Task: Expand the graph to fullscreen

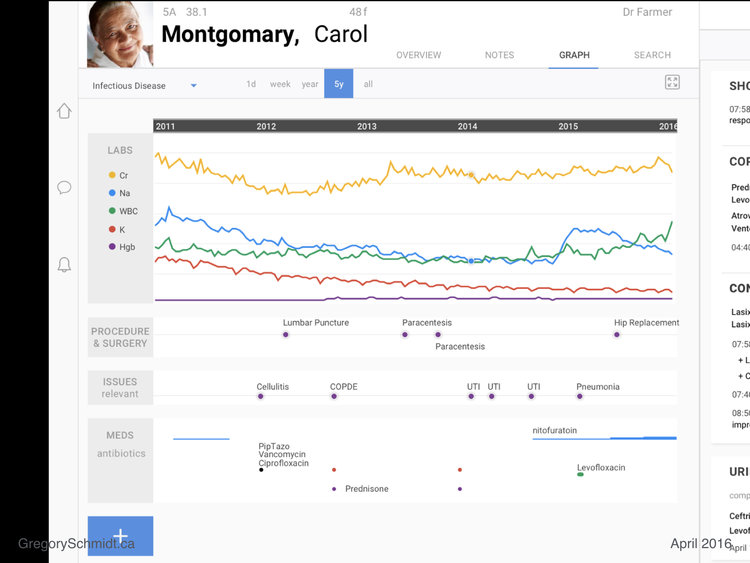Action: [x=672, y=82]
